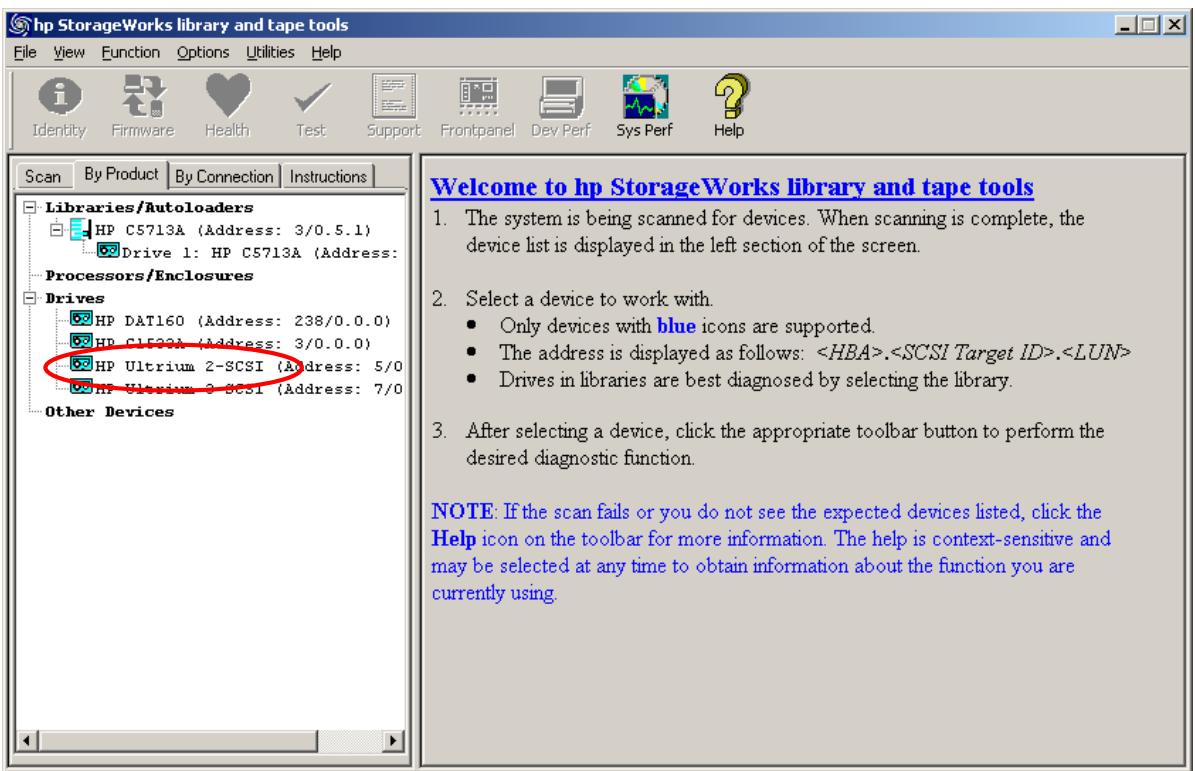Select Other Devices heading
Screen dimensions: 1195x771
coord(110,412)
